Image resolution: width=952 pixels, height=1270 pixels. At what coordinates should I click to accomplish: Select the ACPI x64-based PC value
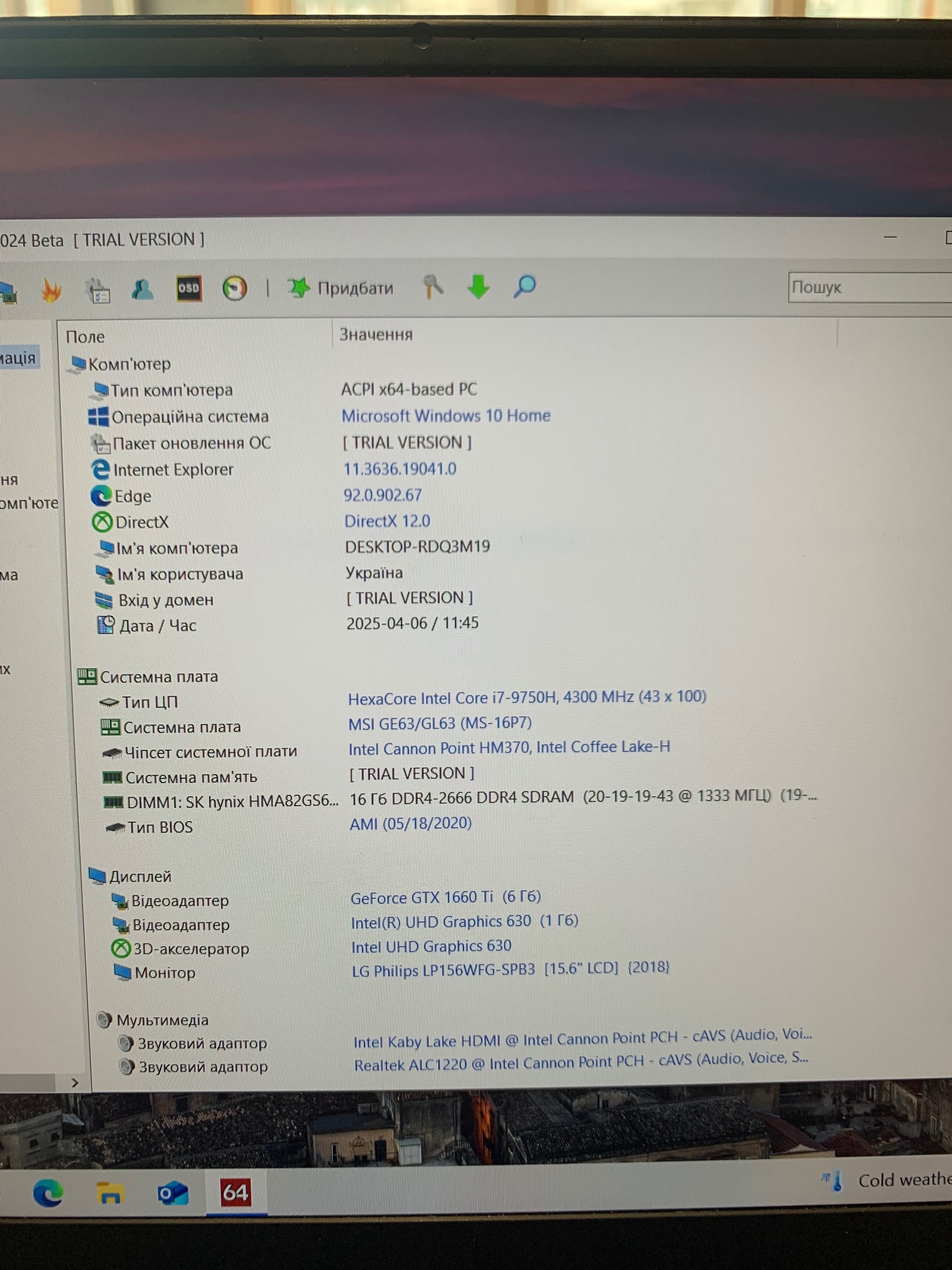coord(409,389)
